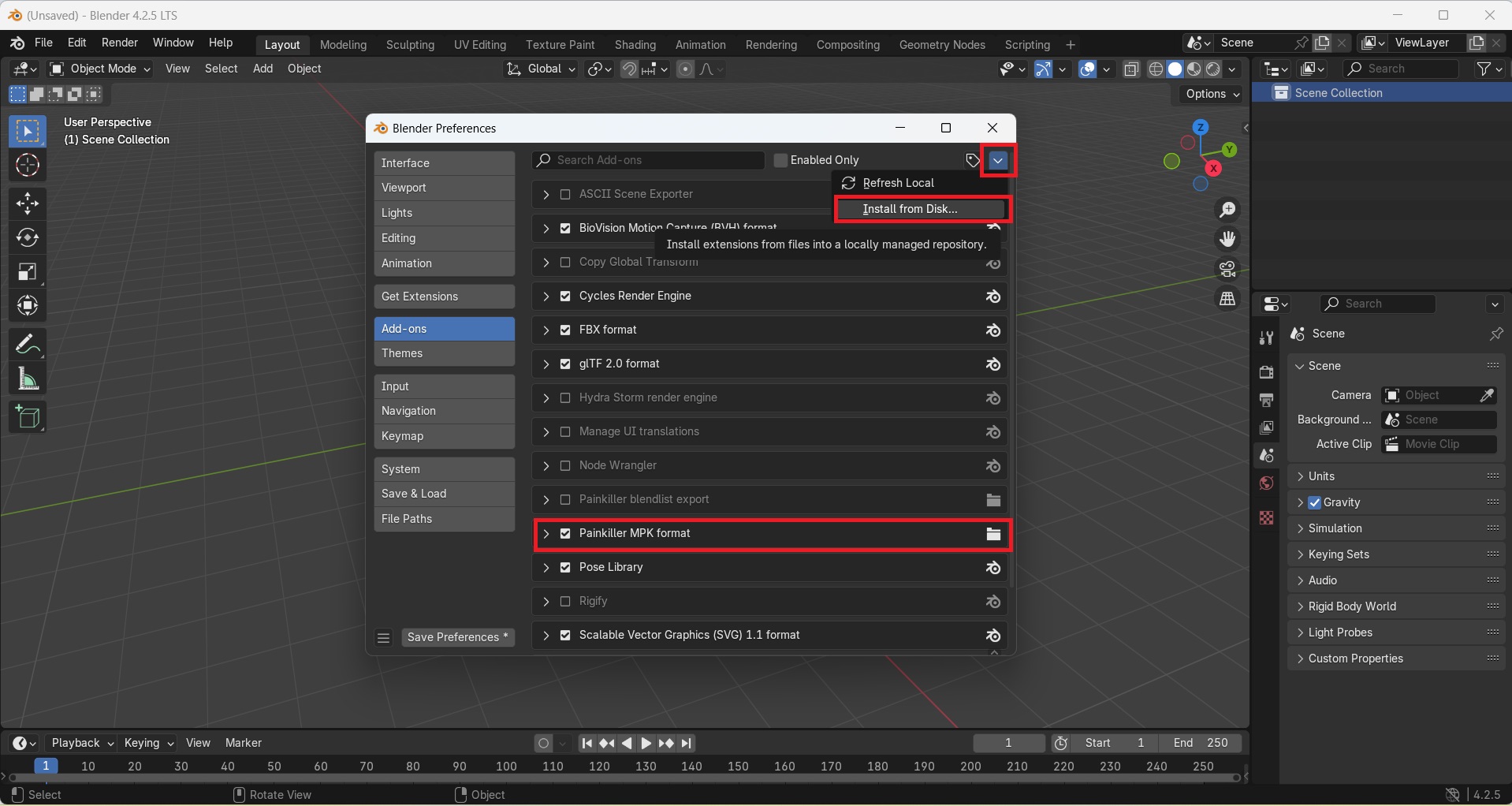1512x806 pixels.
Task: Click the current frame number field
Action: click(x=1009, y=744)
